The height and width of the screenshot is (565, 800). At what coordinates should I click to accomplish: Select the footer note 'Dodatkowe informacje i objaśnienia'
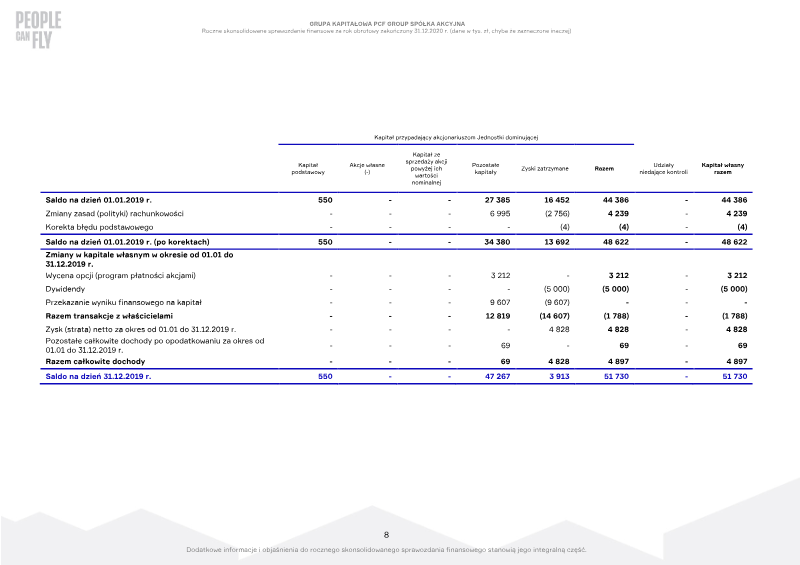[386, 550]
